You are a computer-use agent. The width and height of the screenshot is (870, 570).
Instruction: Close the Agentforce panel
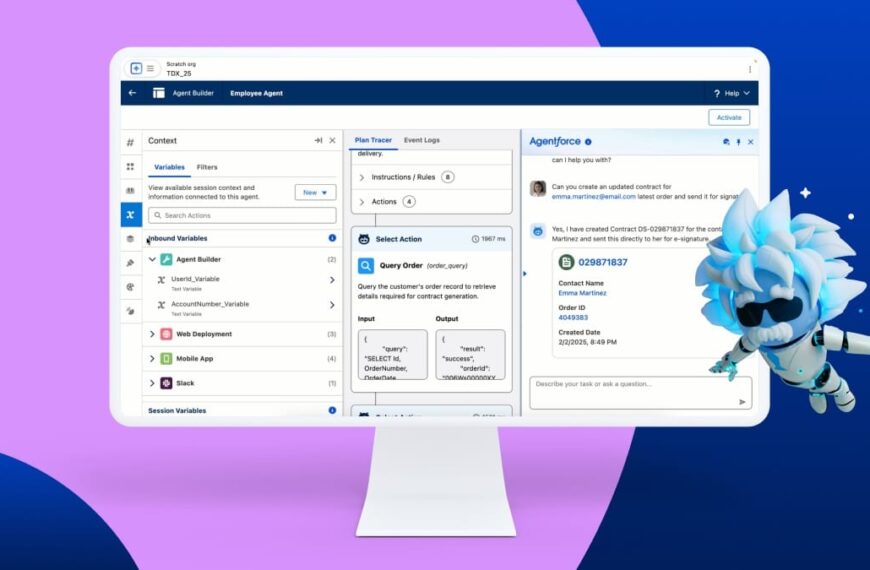(751, 142)
